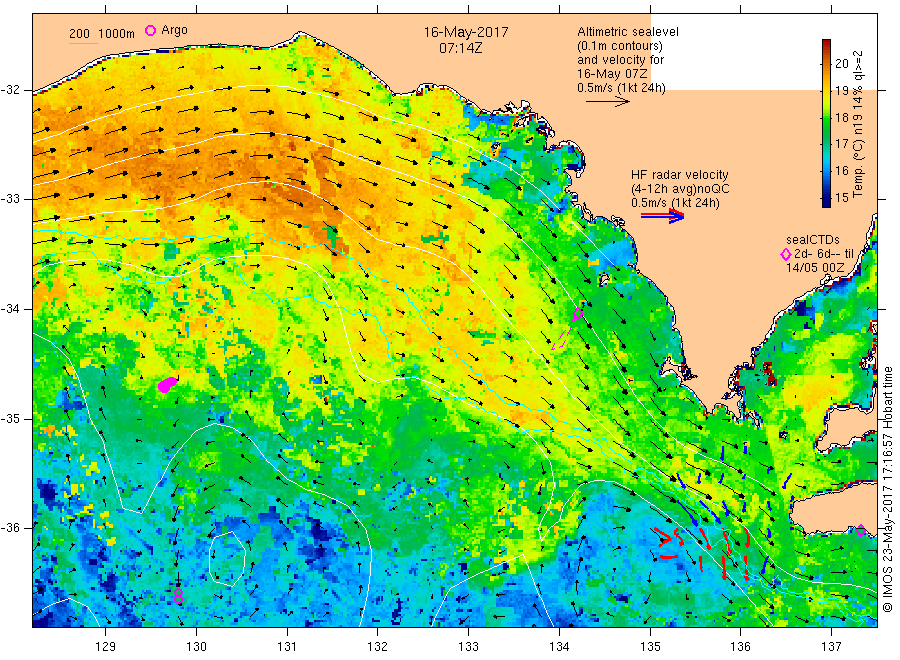Click the closed white contour near 130°E, 36°S
Screen dimensions: 900x660
pos(227,558)
